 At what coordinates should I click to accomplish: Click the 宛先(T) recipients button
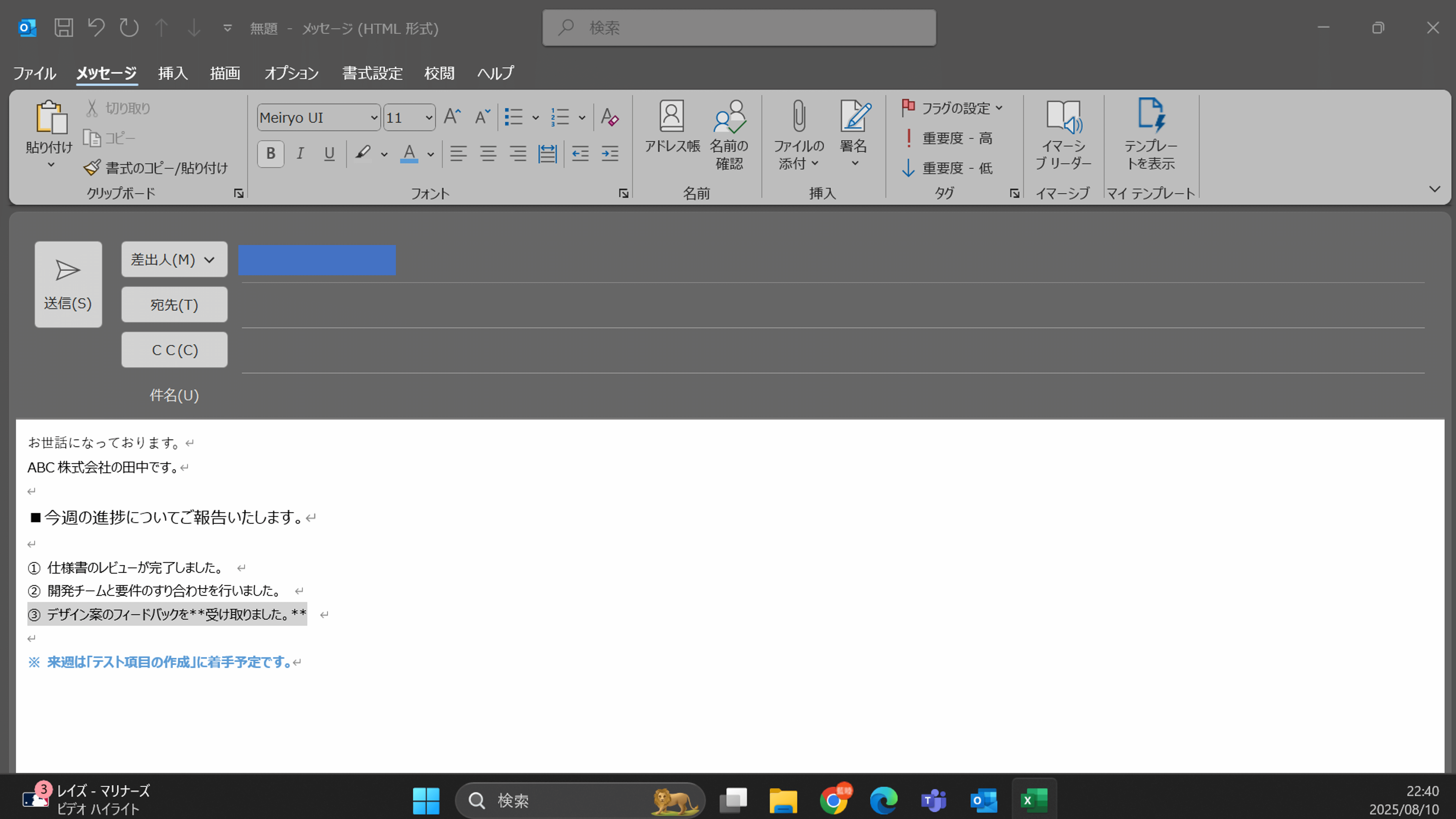[174, 305]
